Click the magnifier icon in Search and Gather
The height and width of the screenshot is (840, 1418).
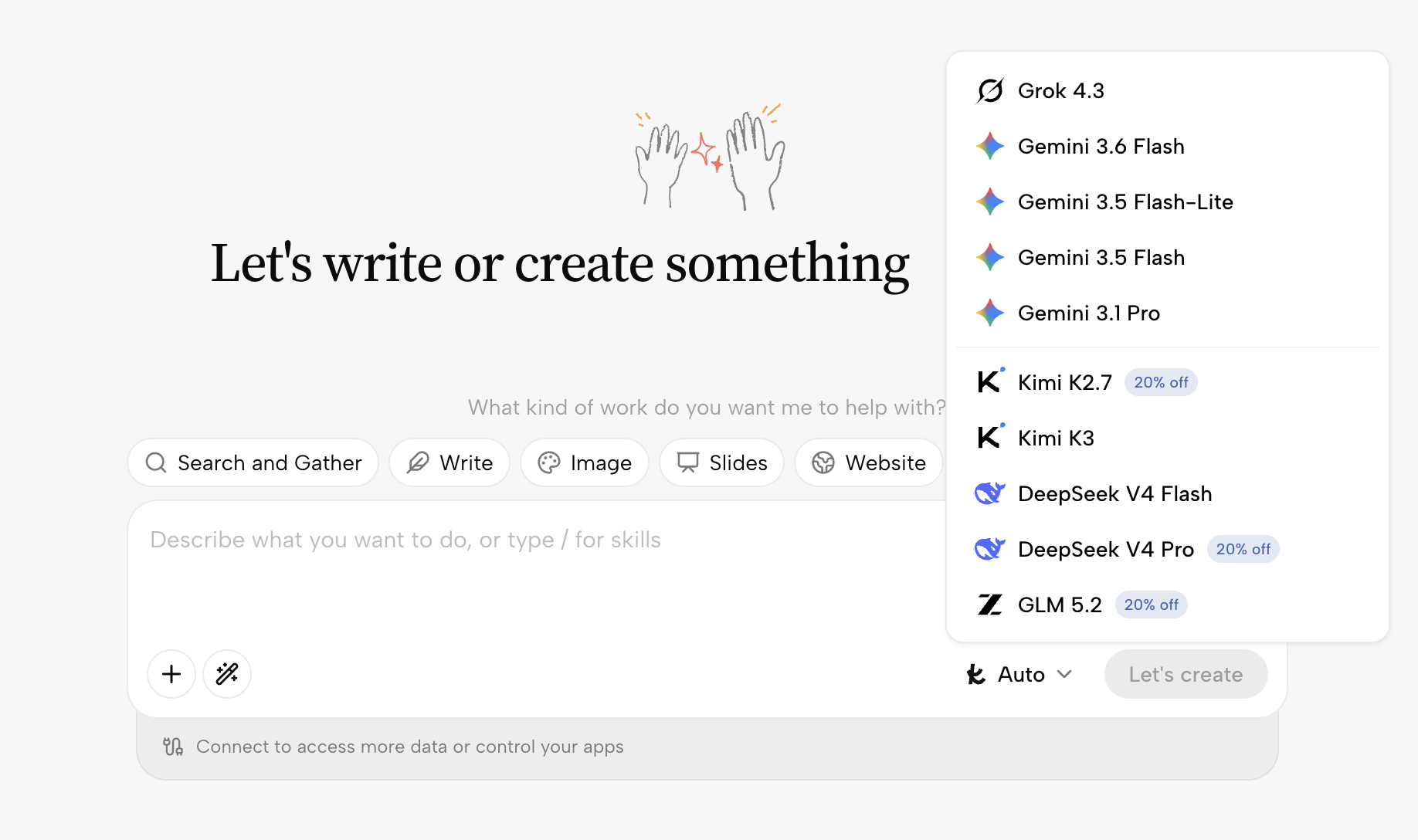click(x=156, y=462)
